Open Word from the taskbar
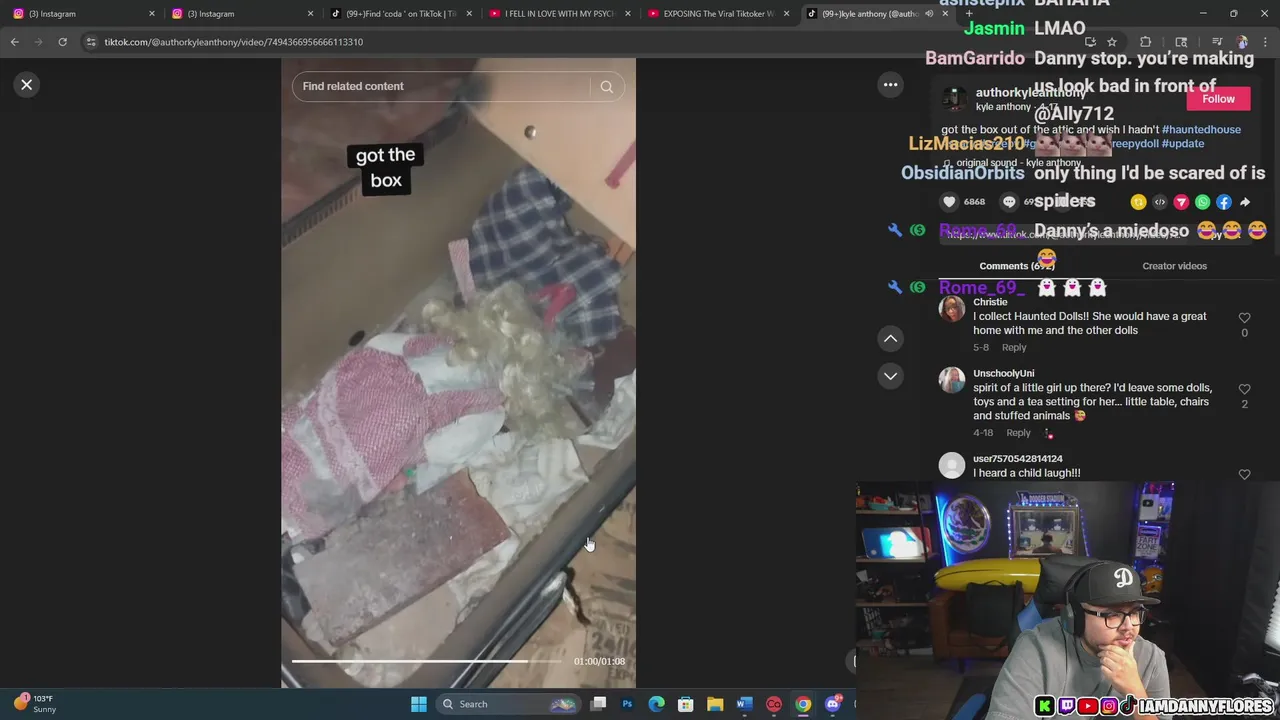The image size is (1280, 720). [744, 704]
